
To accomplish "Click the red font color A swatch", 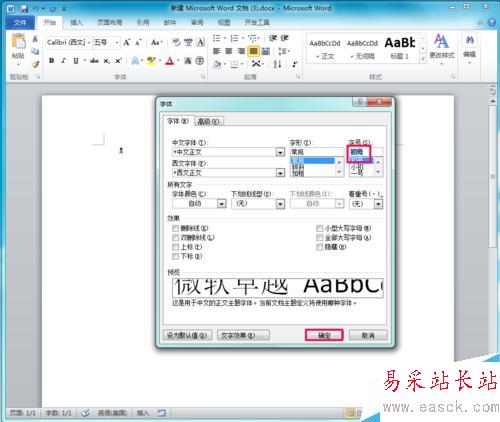I will [170, 61].
